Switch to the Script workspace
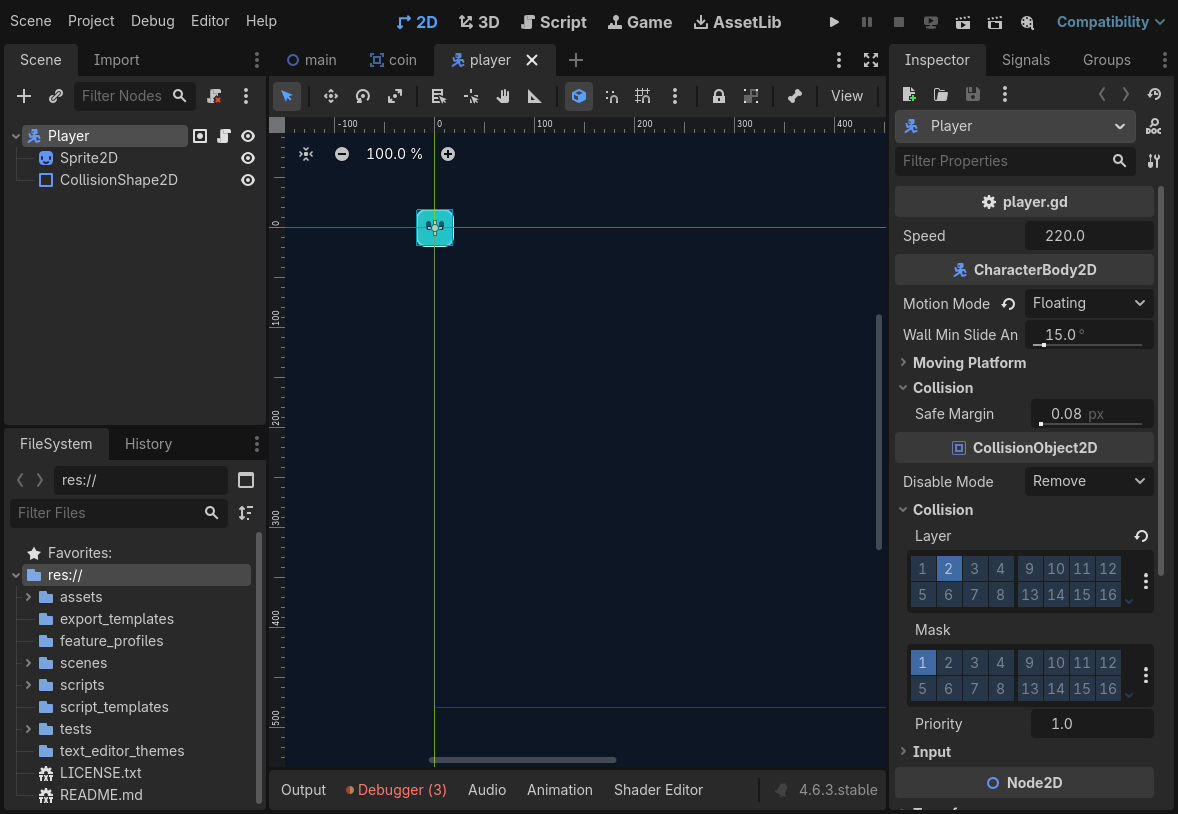 (554, 22)
